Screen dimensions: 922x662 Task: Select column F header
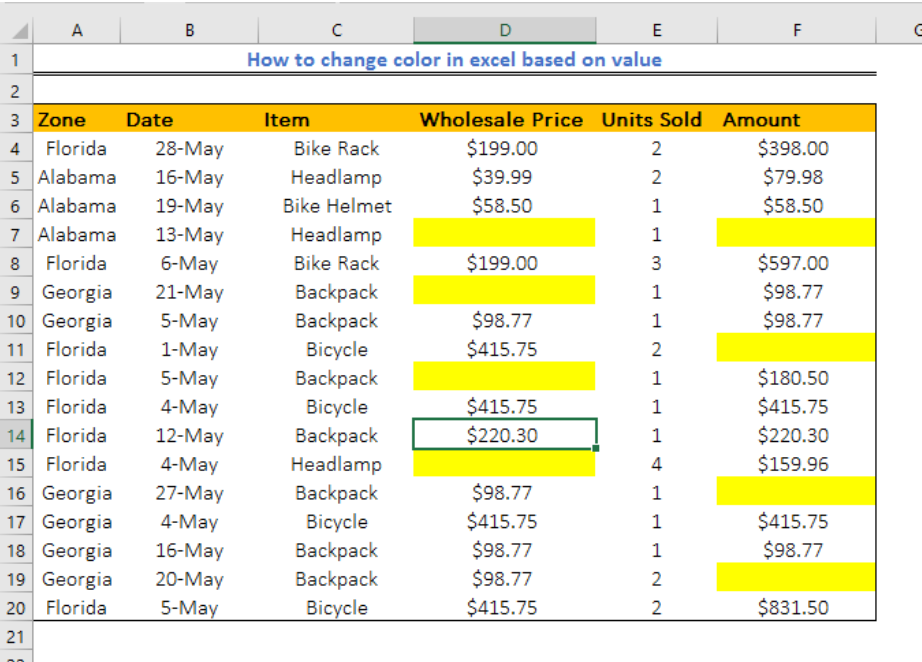796,31
